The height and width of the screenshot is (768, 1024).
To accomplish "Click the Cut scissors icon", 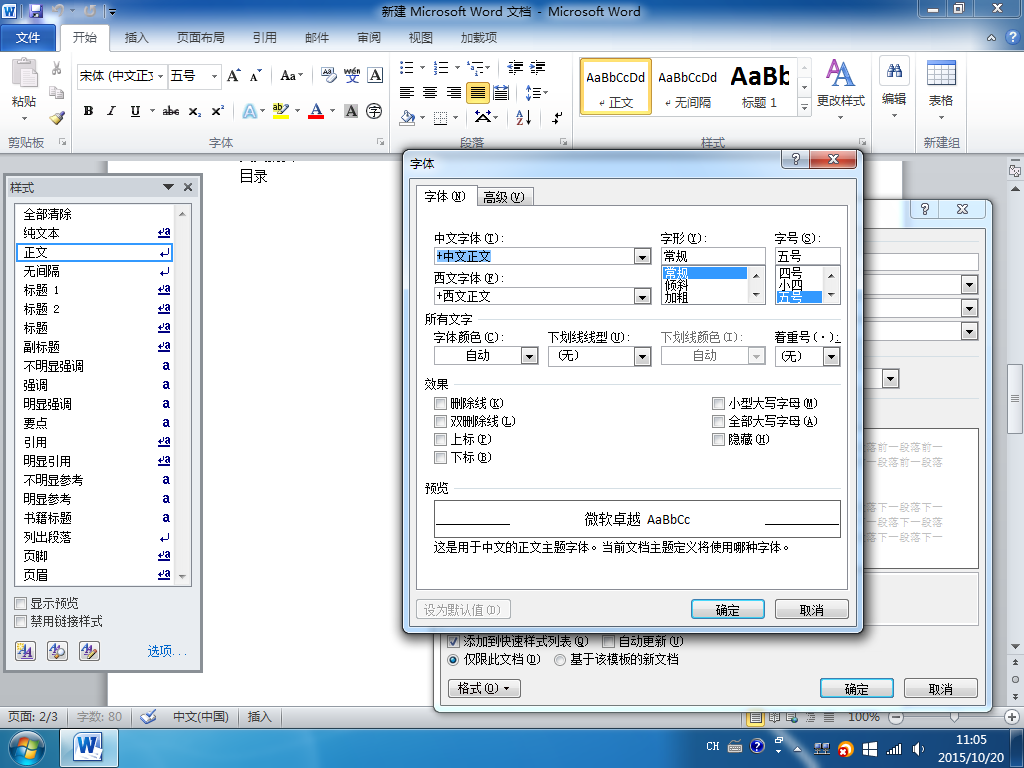I will [57, 69].
